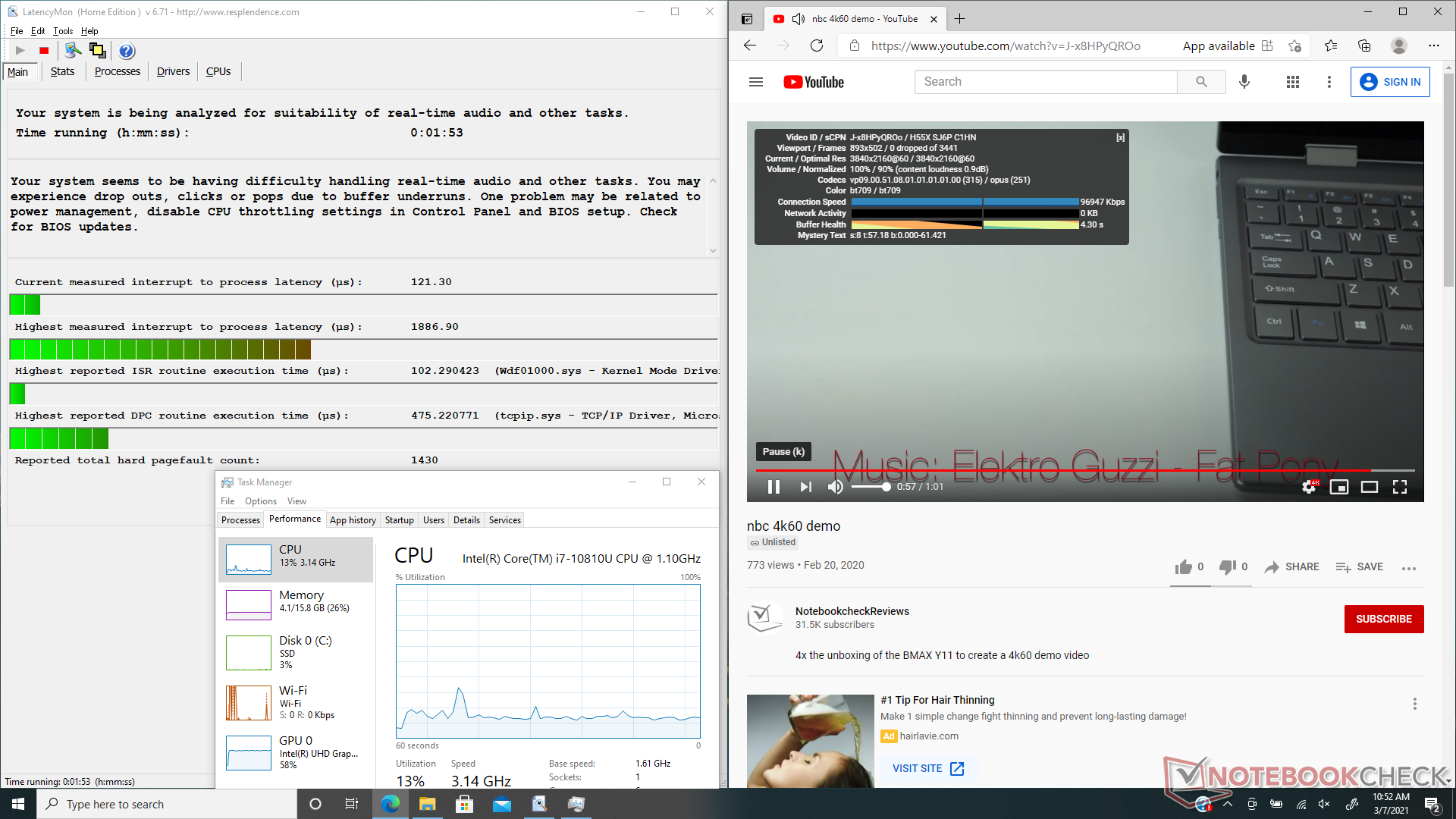Open Windows notification center

pos(1432,804)
